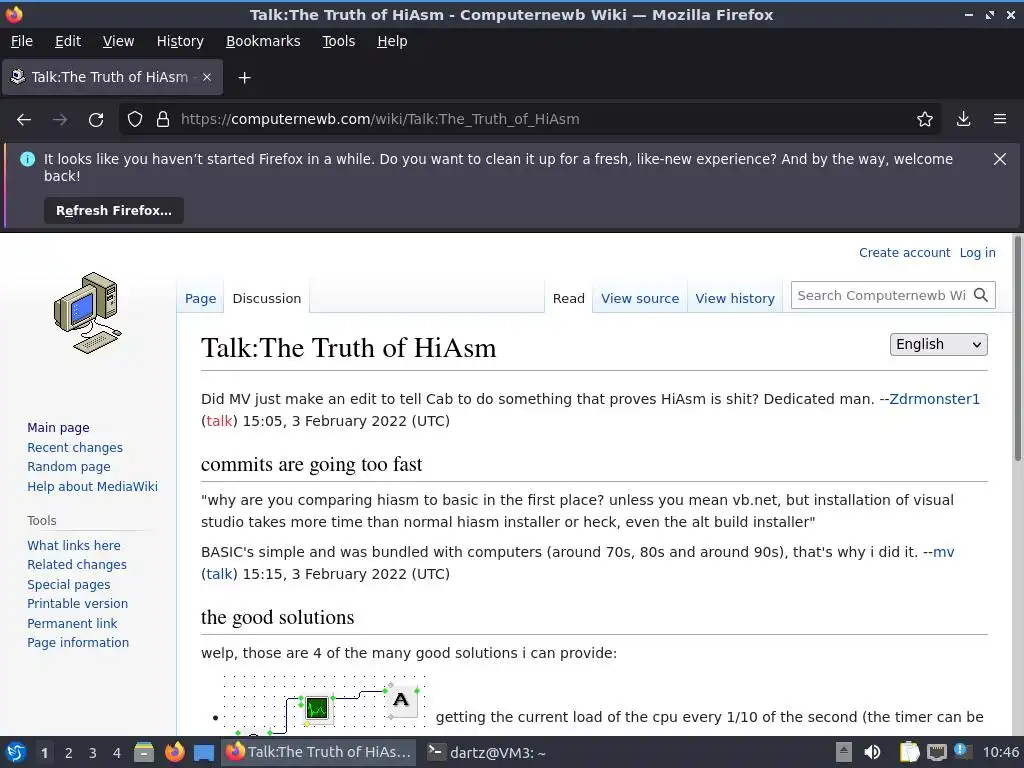The height and width of the screenshot is (768, 1024).
Task: Open Printable version link
Action: [x=78, y=603]
